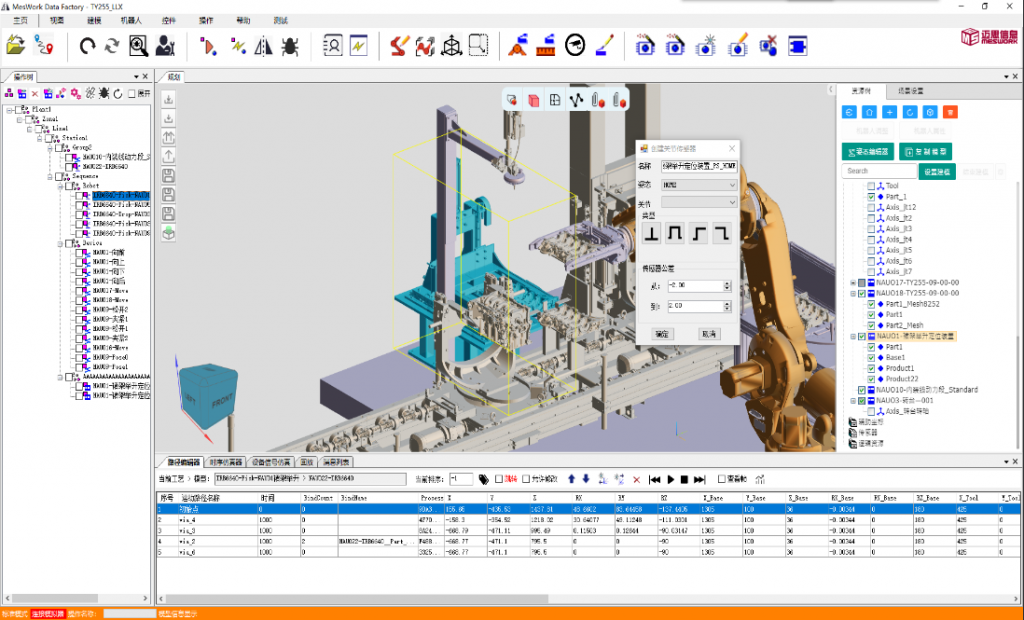
Task: Click the gears icon in operation tree toolbar
Action: click(76, 94)
